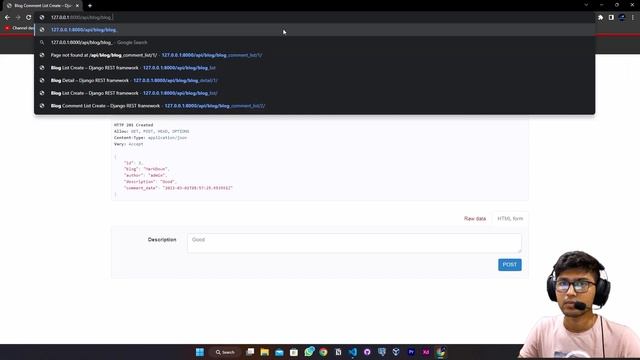The height and width of the screenshot is (360, 640).
Task: Open the Windows Start menu
Action: [200, 352]
